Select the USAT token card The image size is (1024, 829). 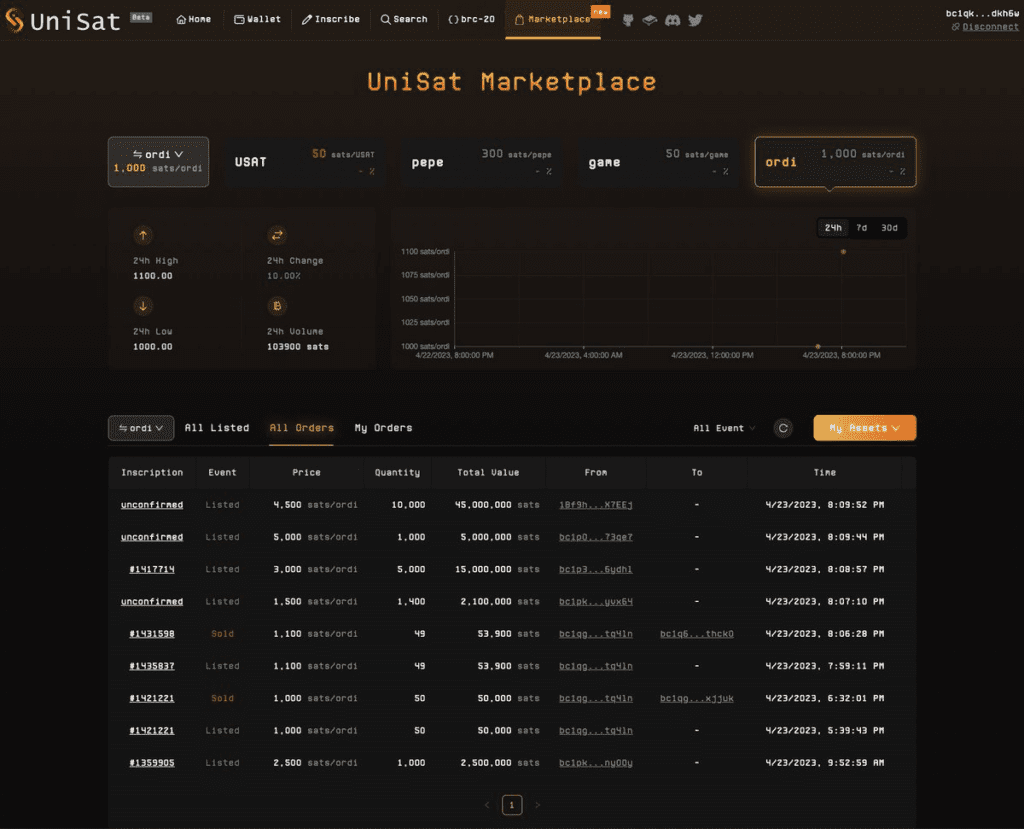click(304, 162)
